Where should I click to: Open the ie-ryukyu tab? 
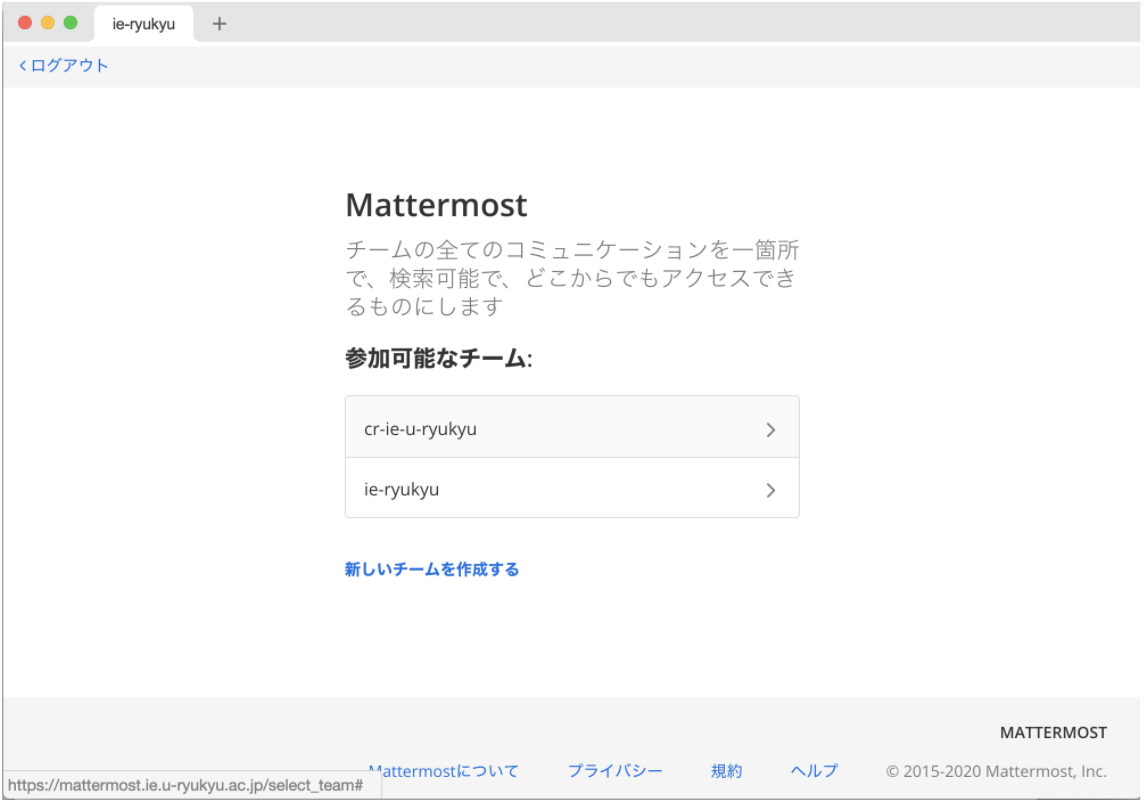click(x=144, y=23)
